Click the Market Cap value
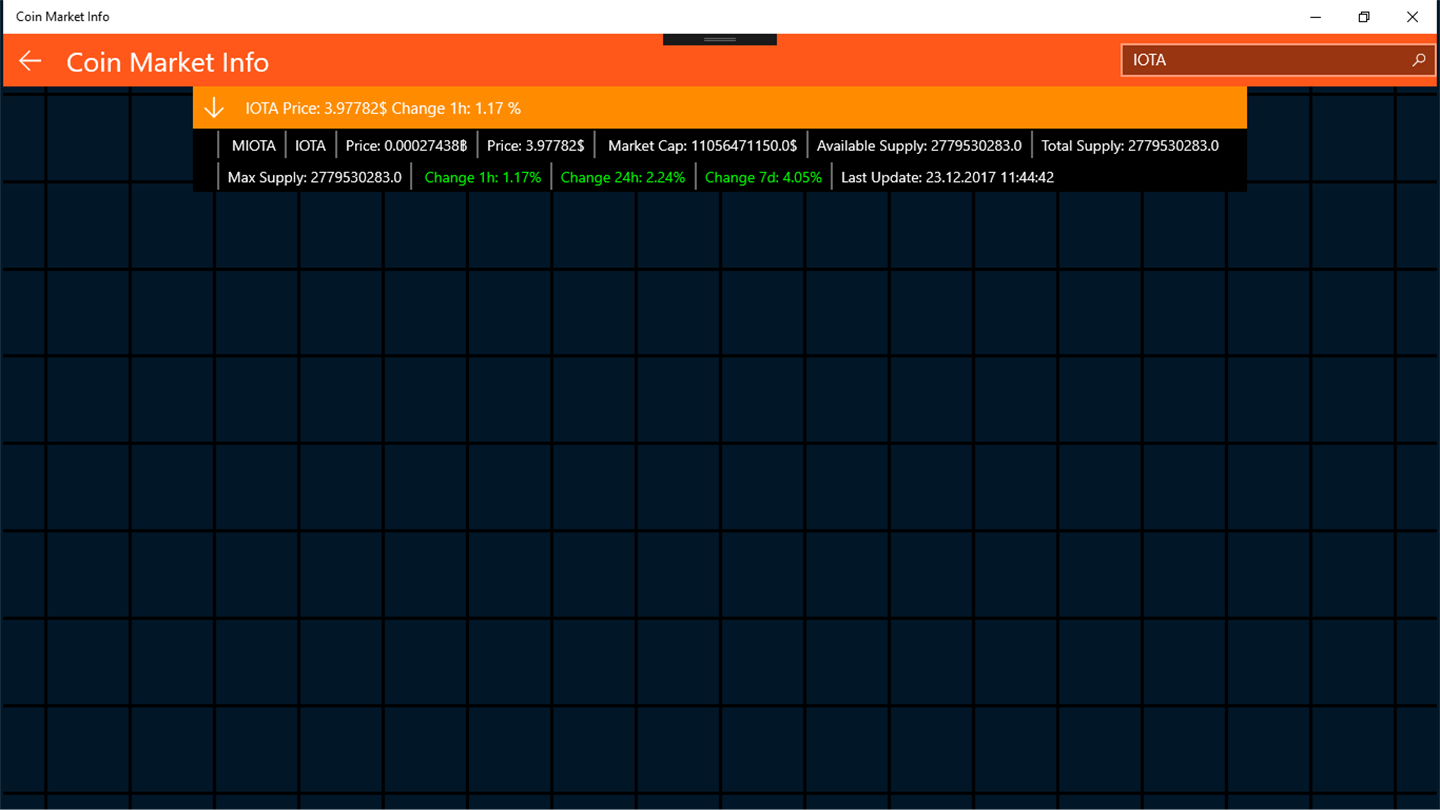The height and width of the screenshot is (810, 1440). coord(703,146)
